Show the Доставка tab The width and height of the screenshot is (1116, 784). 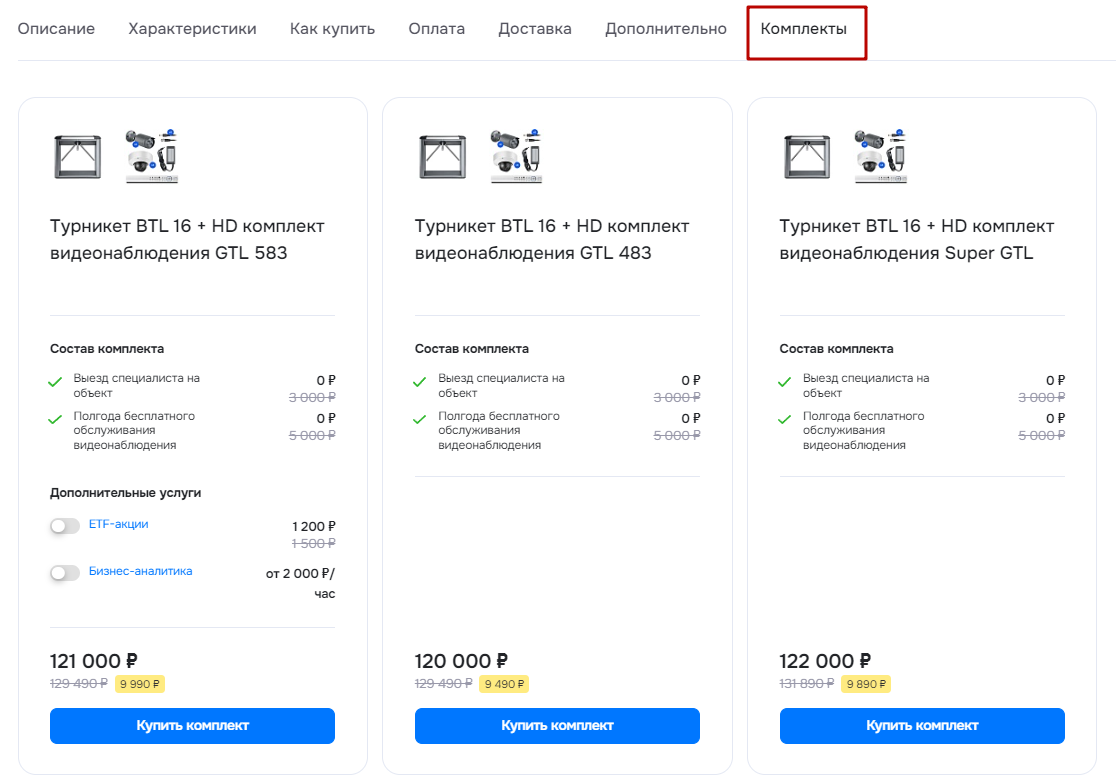pyautogui.click(x=535, y=29)
